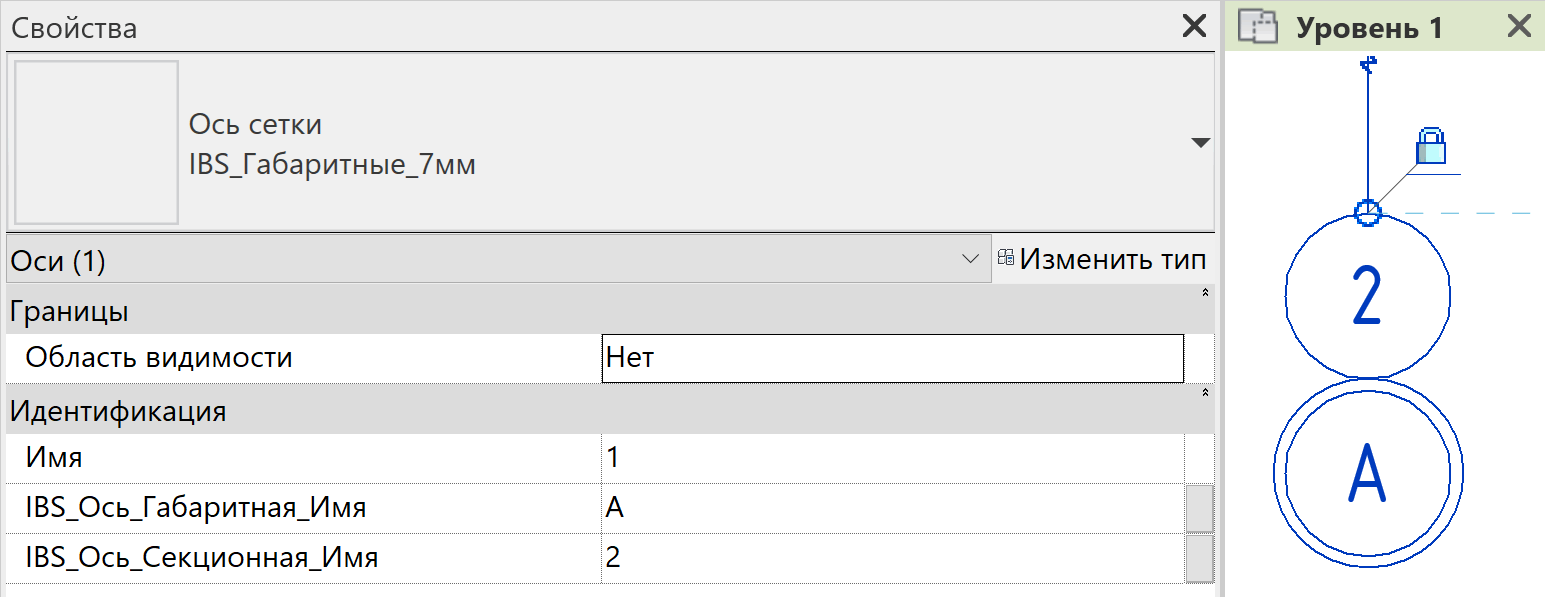This screenshot has height=597, width=1545.
Task: Click the Уровень 1 view tab icon
Action: click(x=1258, y=27)
